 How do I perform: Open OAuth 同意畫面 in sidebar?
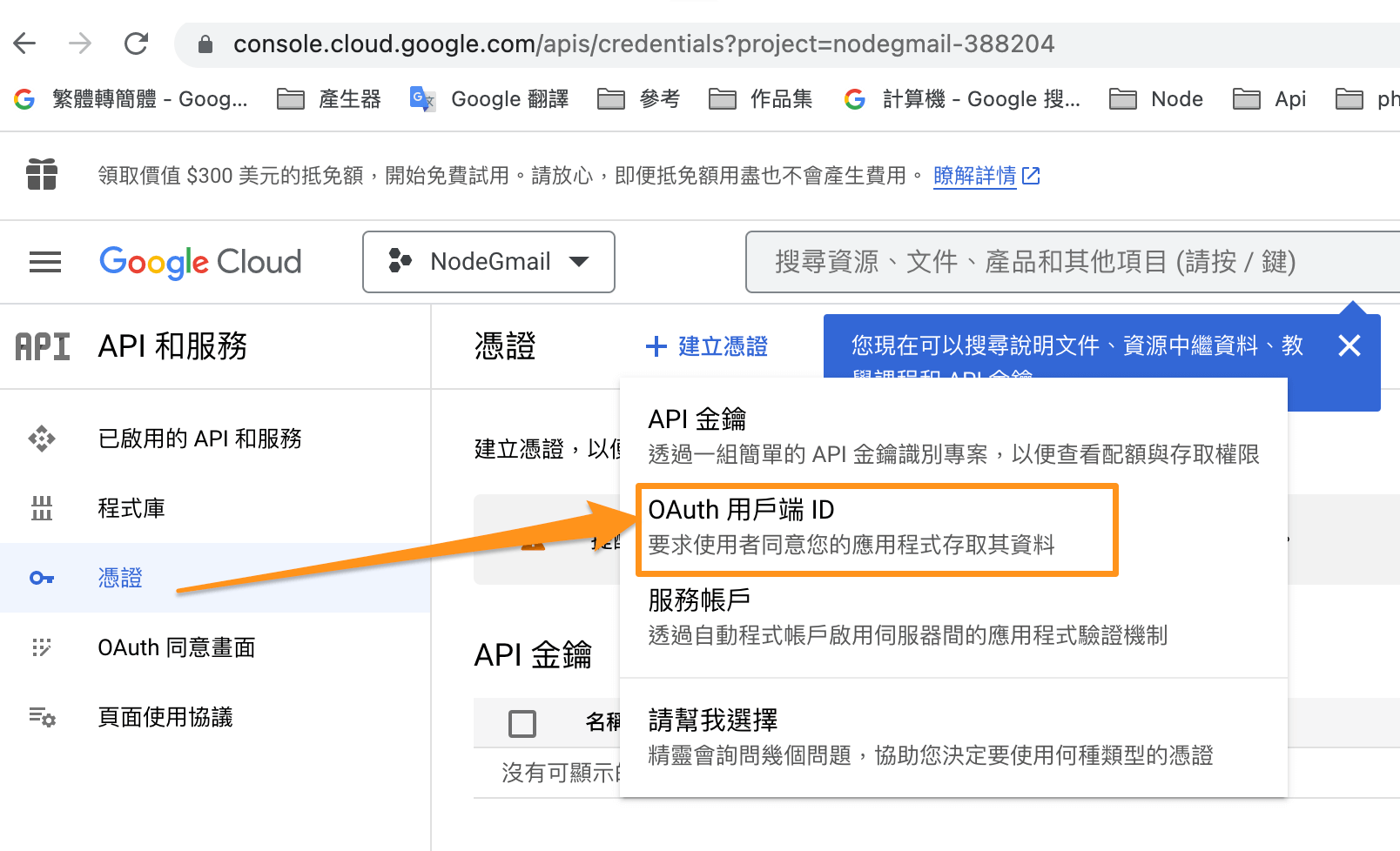[177, 647]
